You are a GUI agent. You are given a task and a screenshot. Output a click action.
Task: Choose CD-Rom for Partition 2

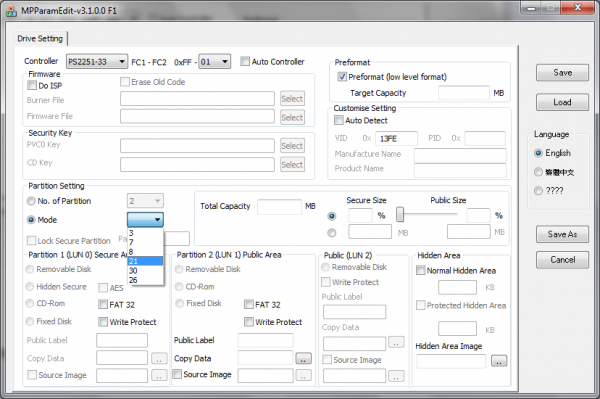click(179, 287)
